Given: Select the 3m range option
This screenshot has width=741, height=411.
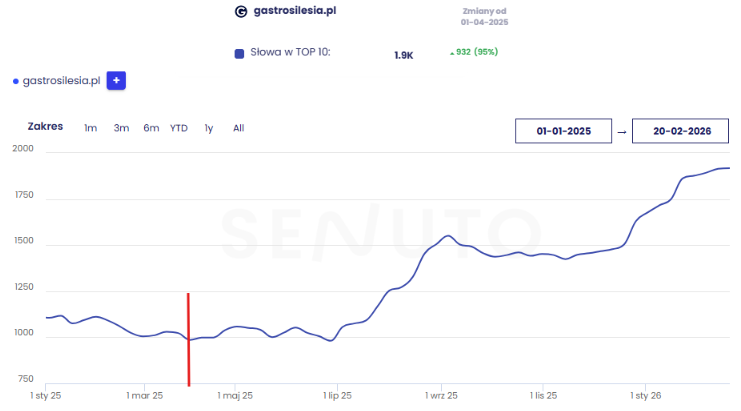Looking at the screenshot, I should click(121, 128).
